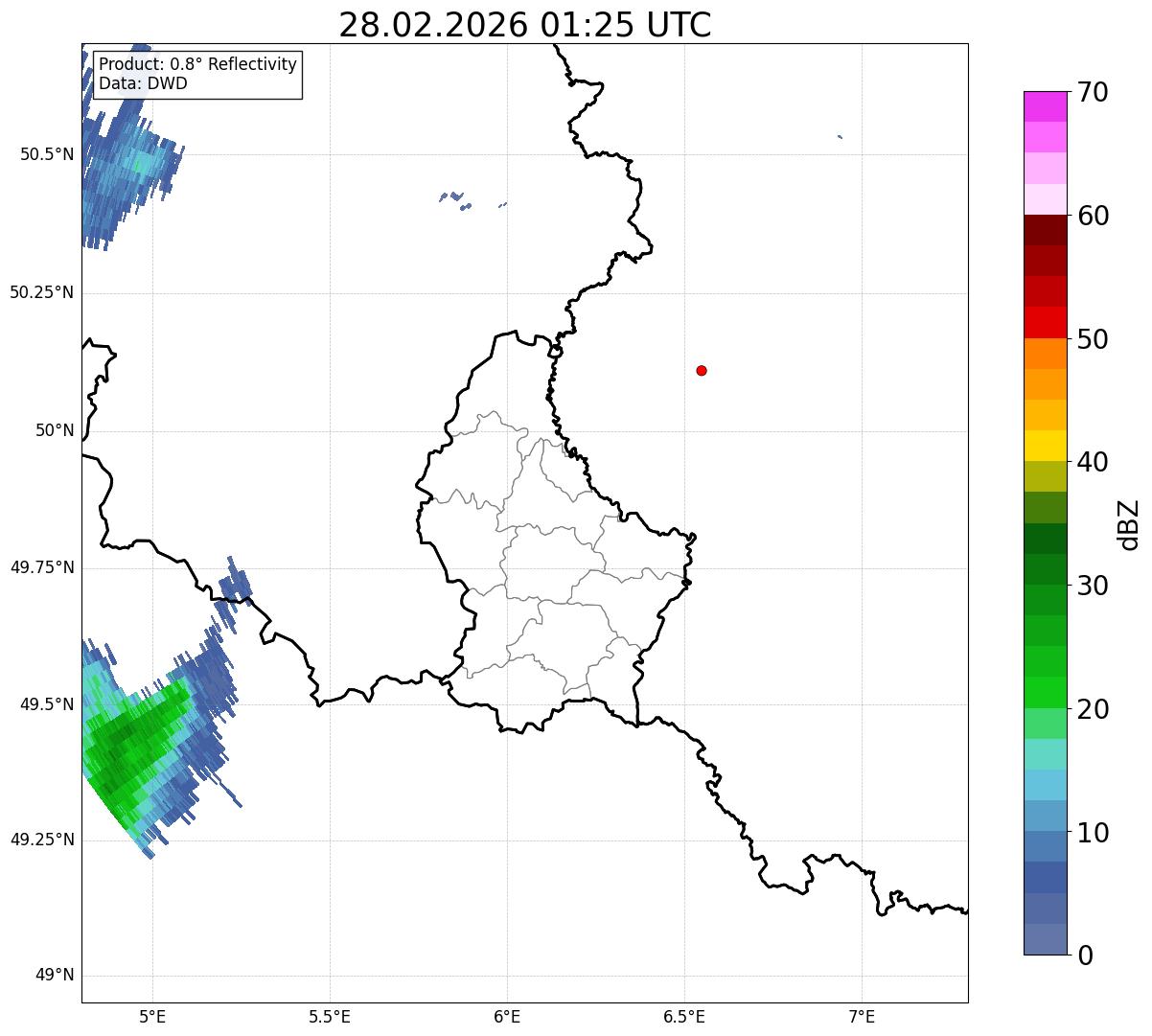Screen dimensions: 1152x1036
Task: Click the colorbar label 10
Action: coord(1093,832)
